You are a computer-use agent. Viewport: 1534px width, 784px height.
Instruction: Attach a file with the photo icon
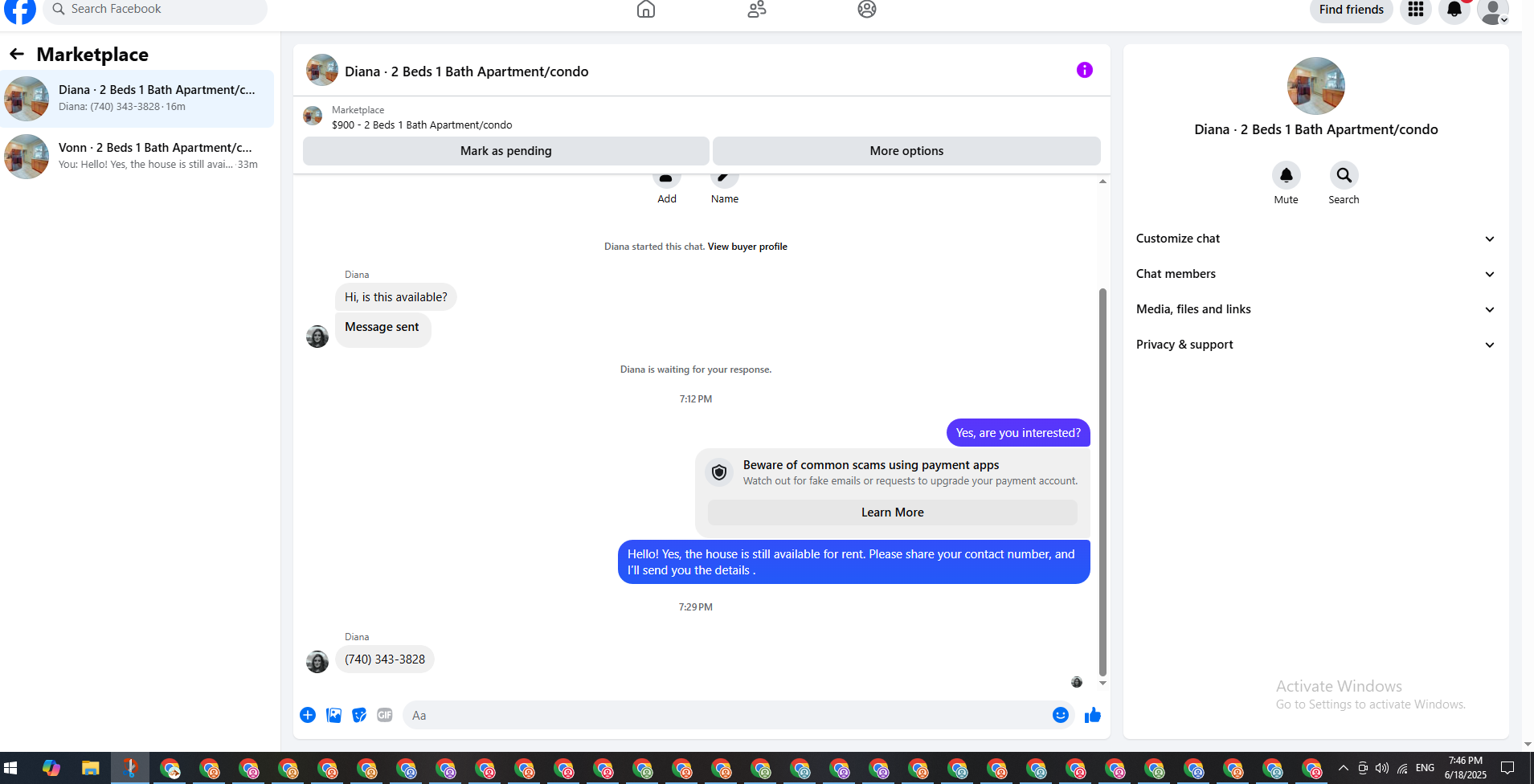click(x=333, y=715)
